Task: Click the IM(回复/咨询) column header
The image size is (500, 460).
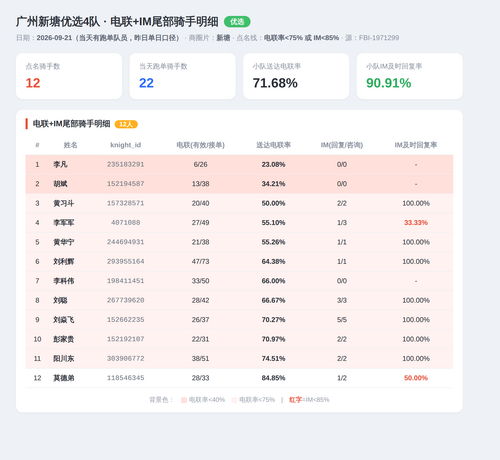Action: coord(342,145)
